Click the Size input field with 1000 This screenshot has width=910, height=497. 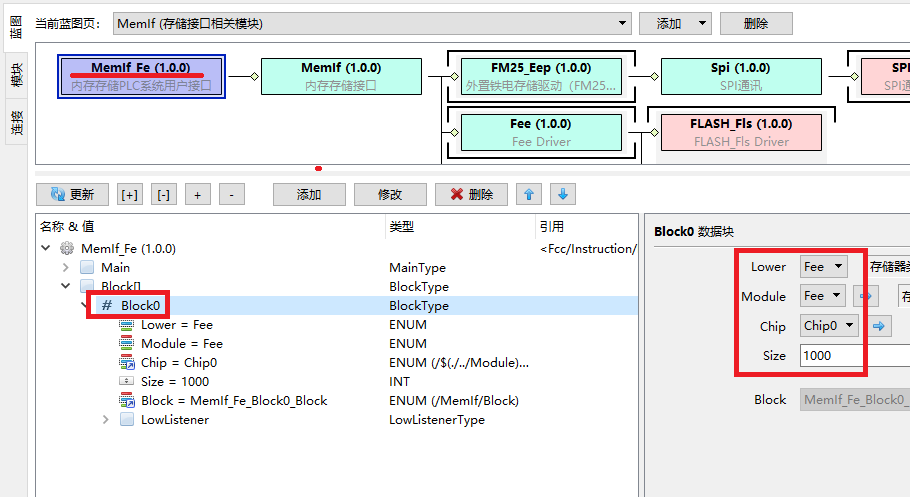coord(830,355)
